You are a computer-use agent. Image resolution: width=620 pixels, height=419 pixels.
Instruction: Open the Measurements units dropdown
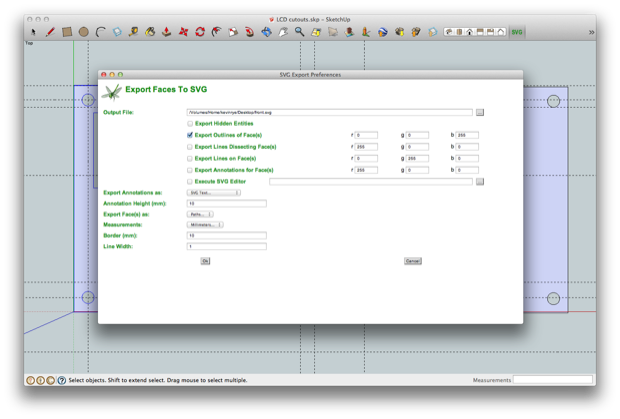point(205,225)
